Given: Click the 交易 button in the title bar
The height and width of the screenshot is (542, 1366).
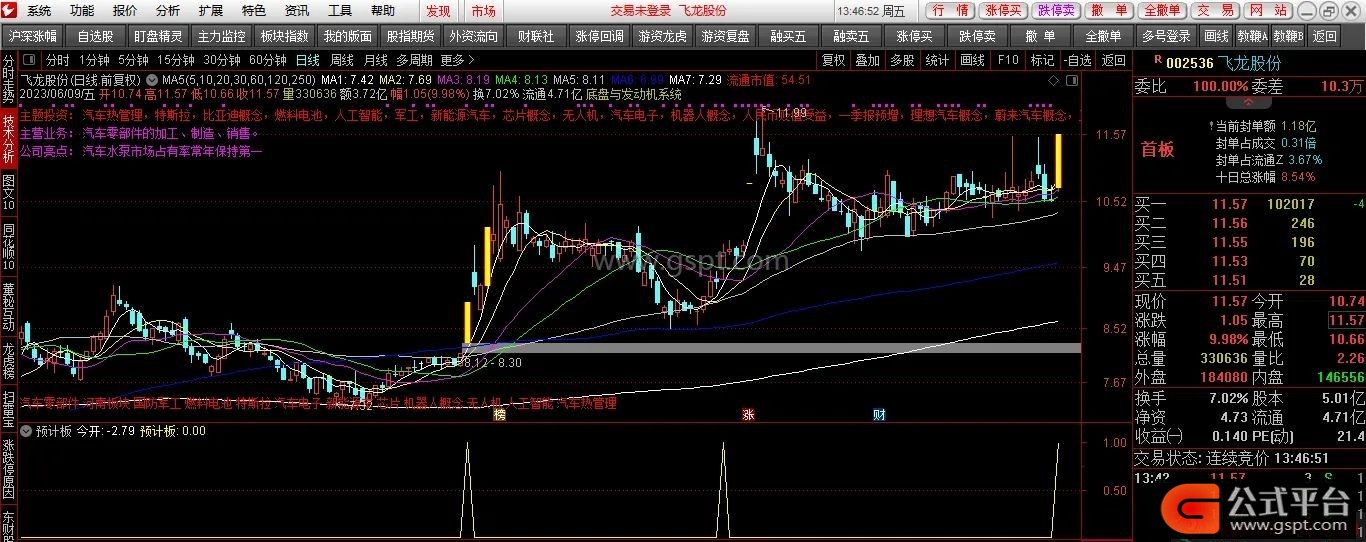Looking at the screenshot, I should click(x=1216, y=11).
